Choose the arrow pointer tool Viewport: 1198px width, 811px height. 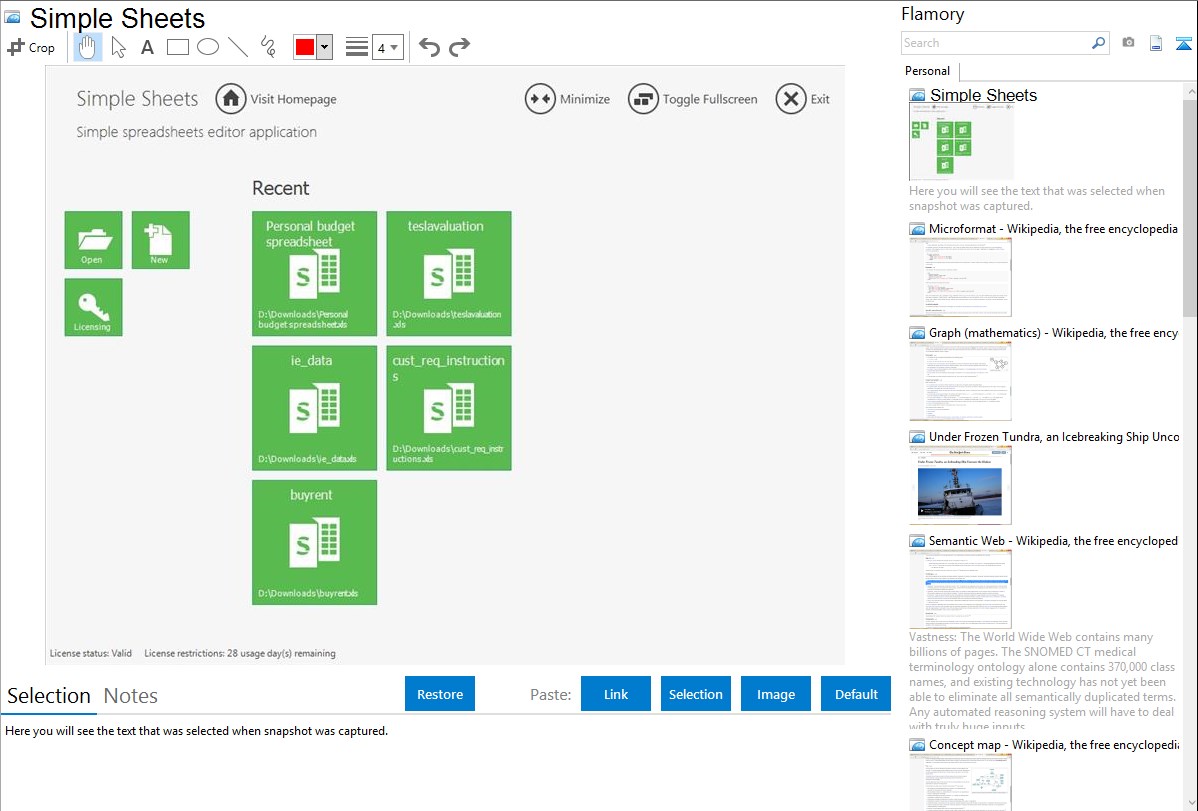click(x=118, y=47)
